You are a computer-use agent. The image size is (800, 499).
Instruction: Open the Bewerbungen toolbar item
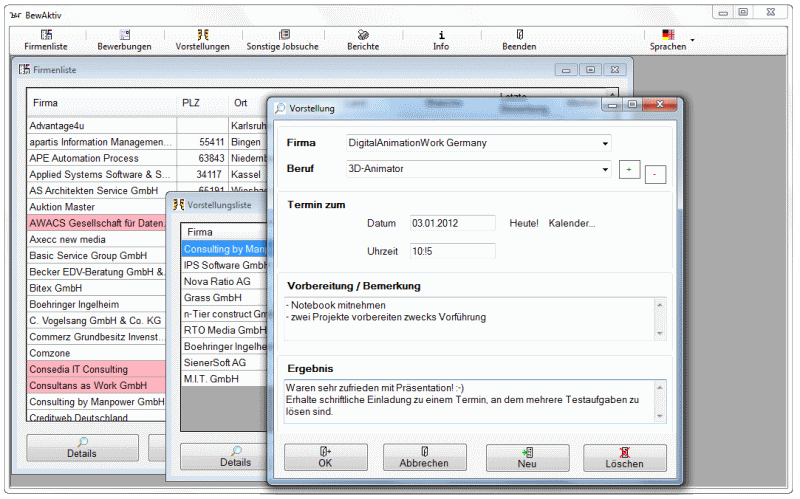coord(124,40)
